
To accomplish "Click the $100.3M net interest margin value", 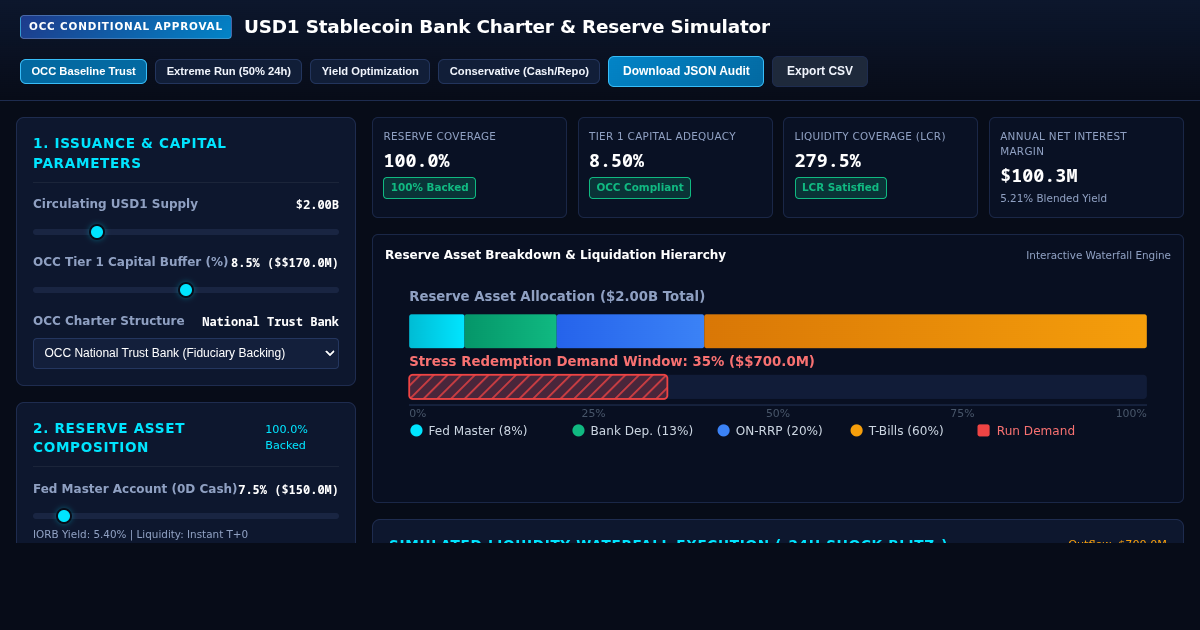I will (x=1039, y=176).
